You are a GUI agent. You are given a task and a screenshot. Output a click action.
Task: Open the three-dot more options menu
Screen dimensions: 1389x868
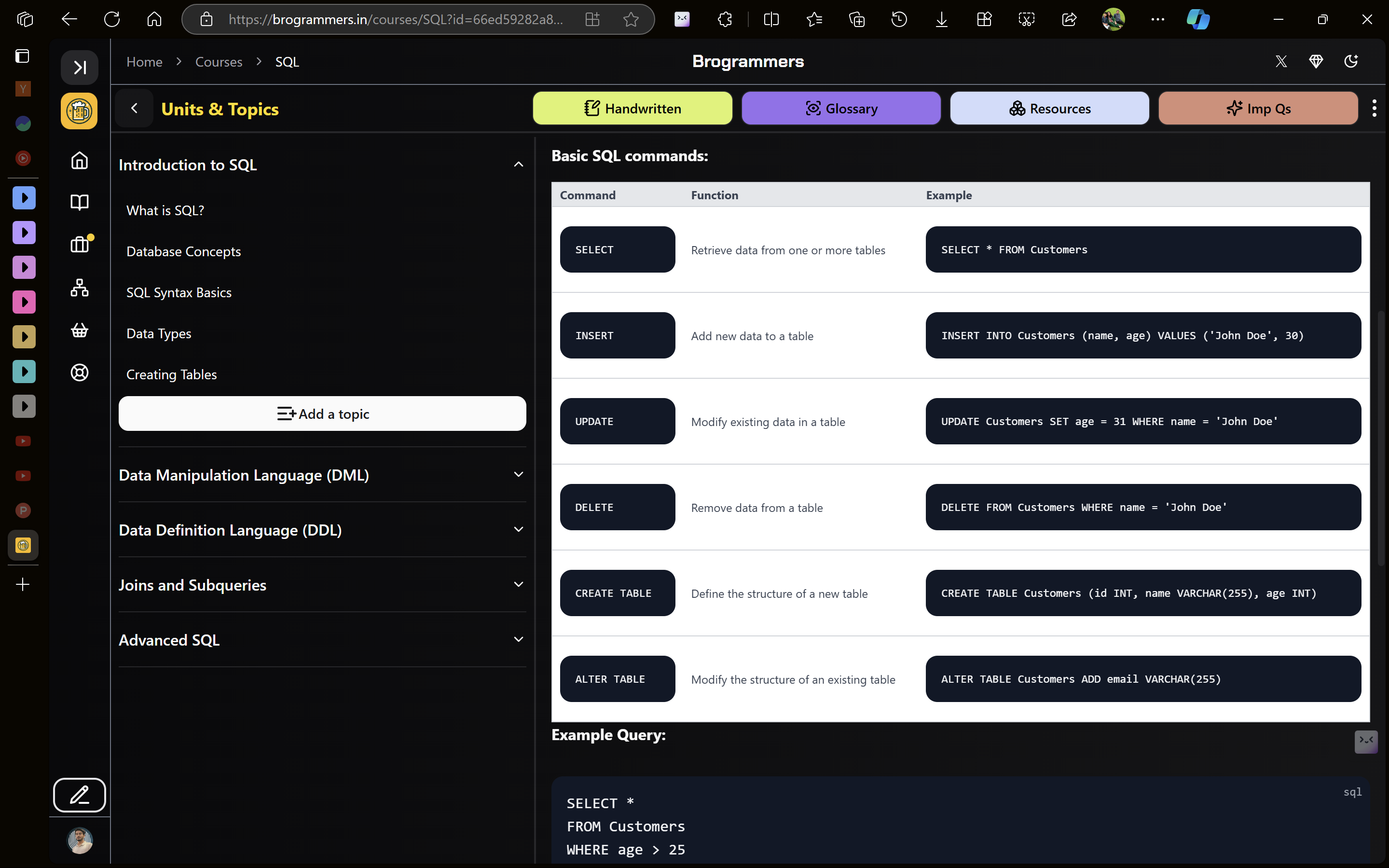(1374, 108)
